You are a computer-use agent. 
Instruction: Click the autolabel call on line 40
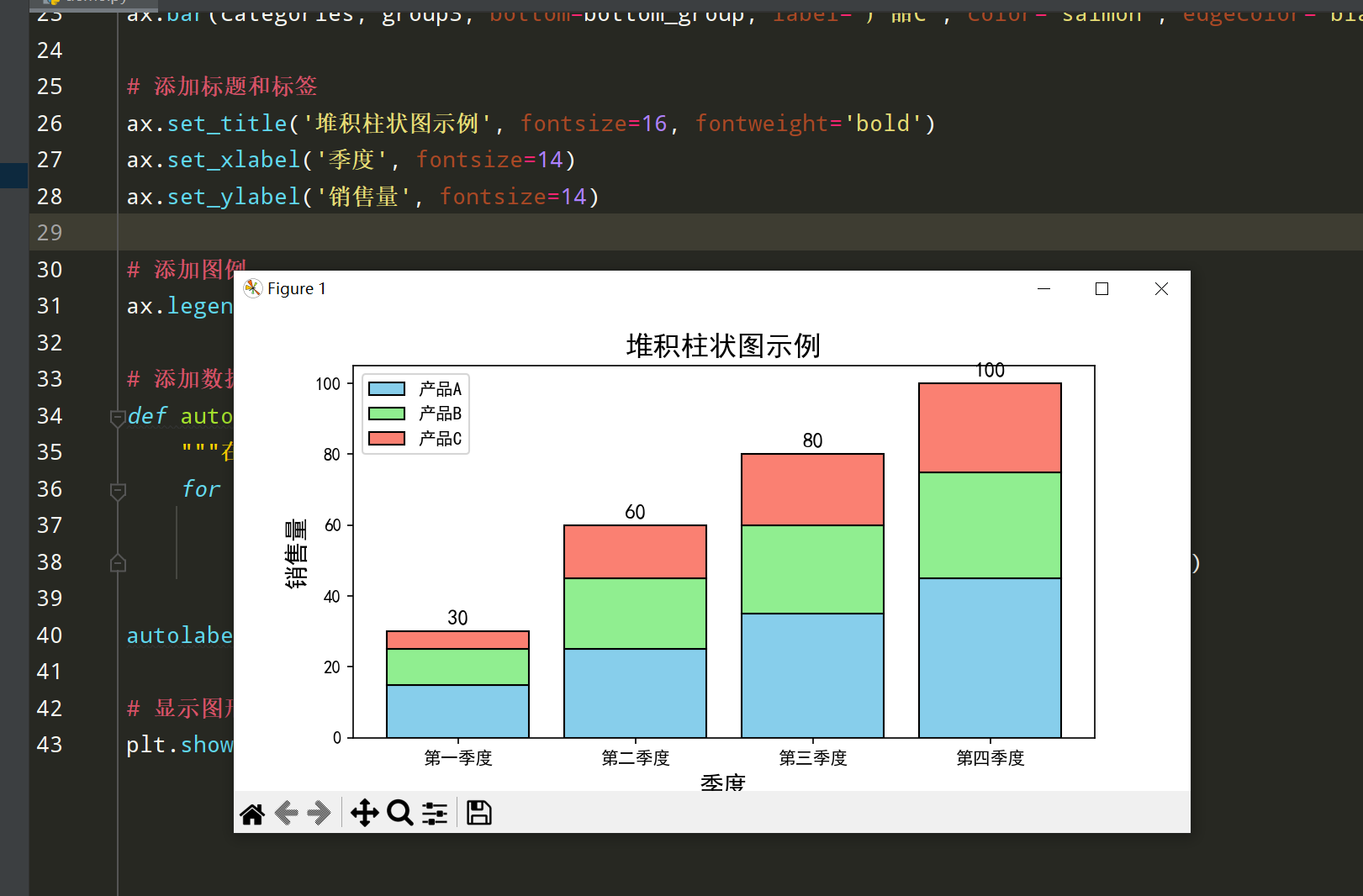(179, 635)
